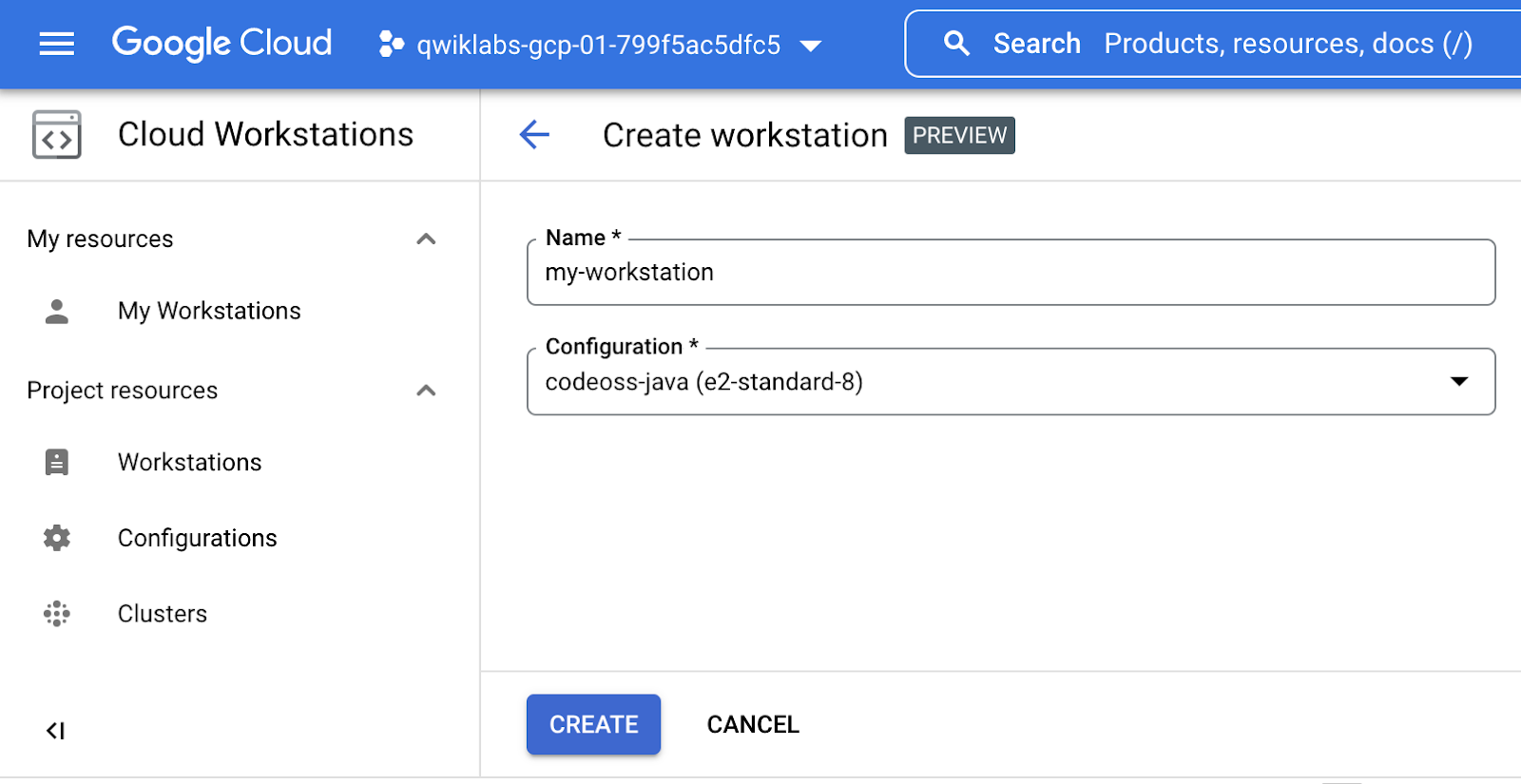Click the CANCEL button
The image size is (1521, 784).
753,725
